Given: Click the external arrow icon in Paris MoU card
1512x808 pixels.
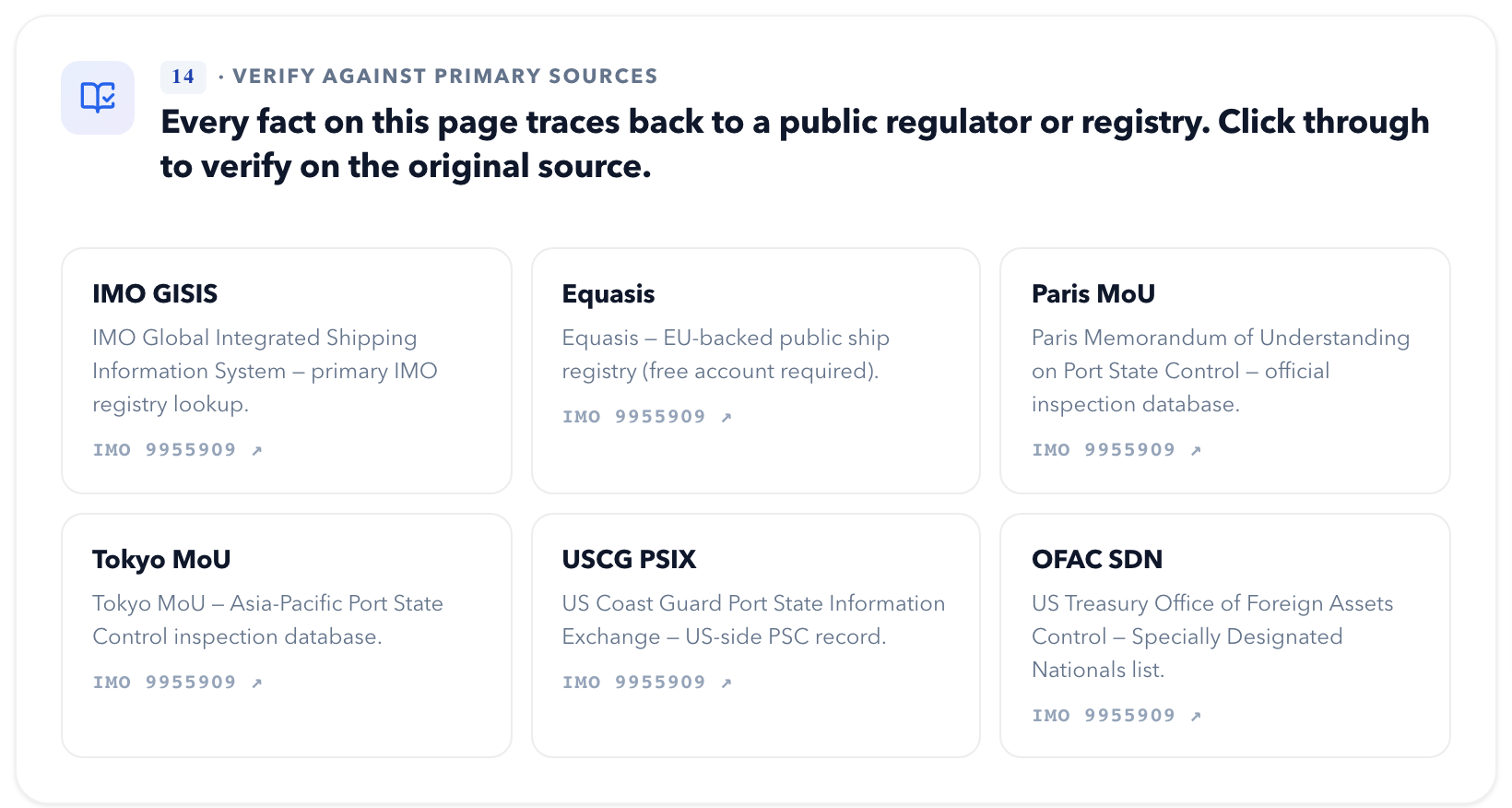Looking at the screenshot, I should pyautogui.click(x=1196, y=450).
